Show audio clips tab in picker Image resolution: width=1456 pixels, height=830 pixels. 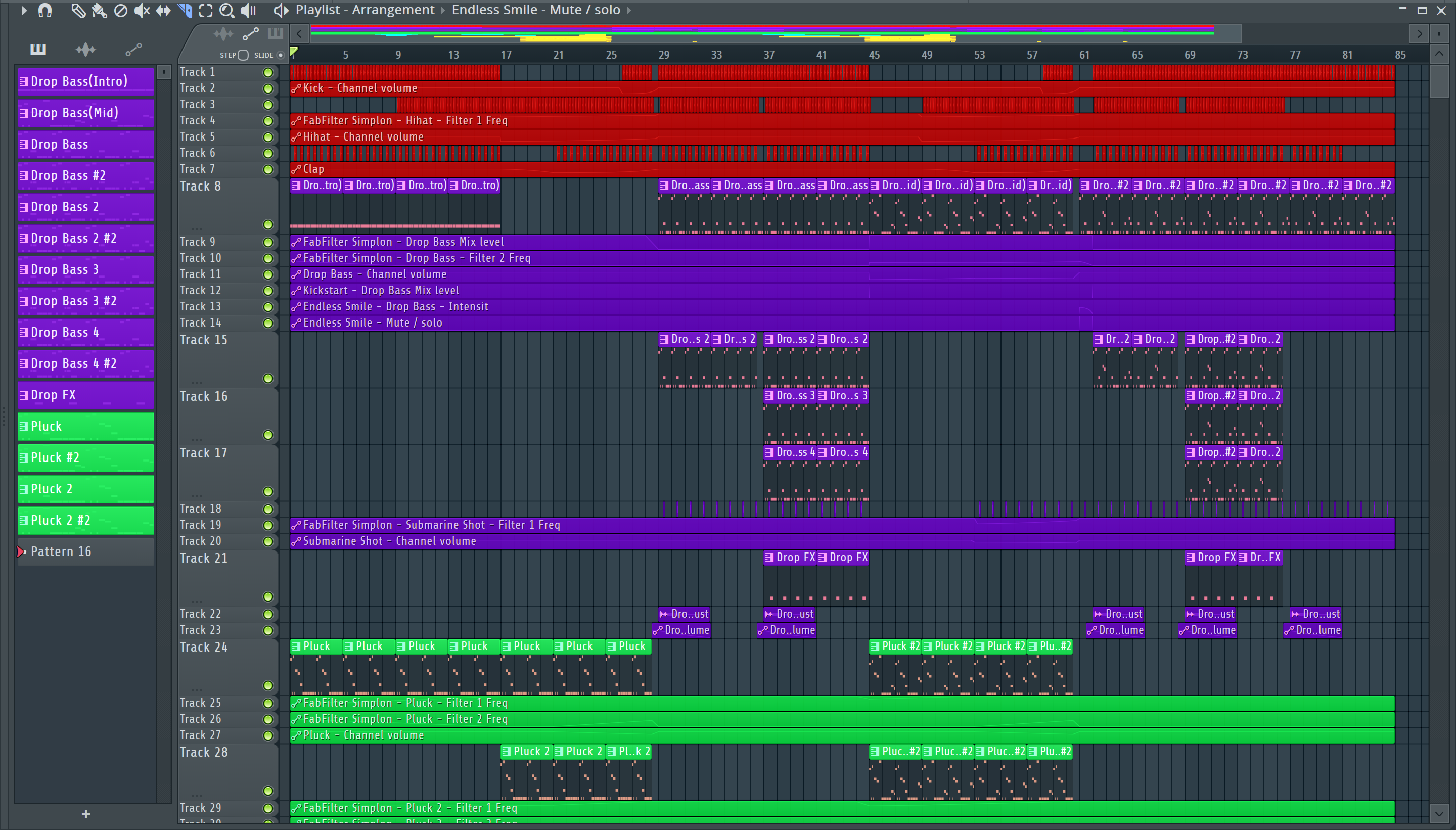coord(85,50)
